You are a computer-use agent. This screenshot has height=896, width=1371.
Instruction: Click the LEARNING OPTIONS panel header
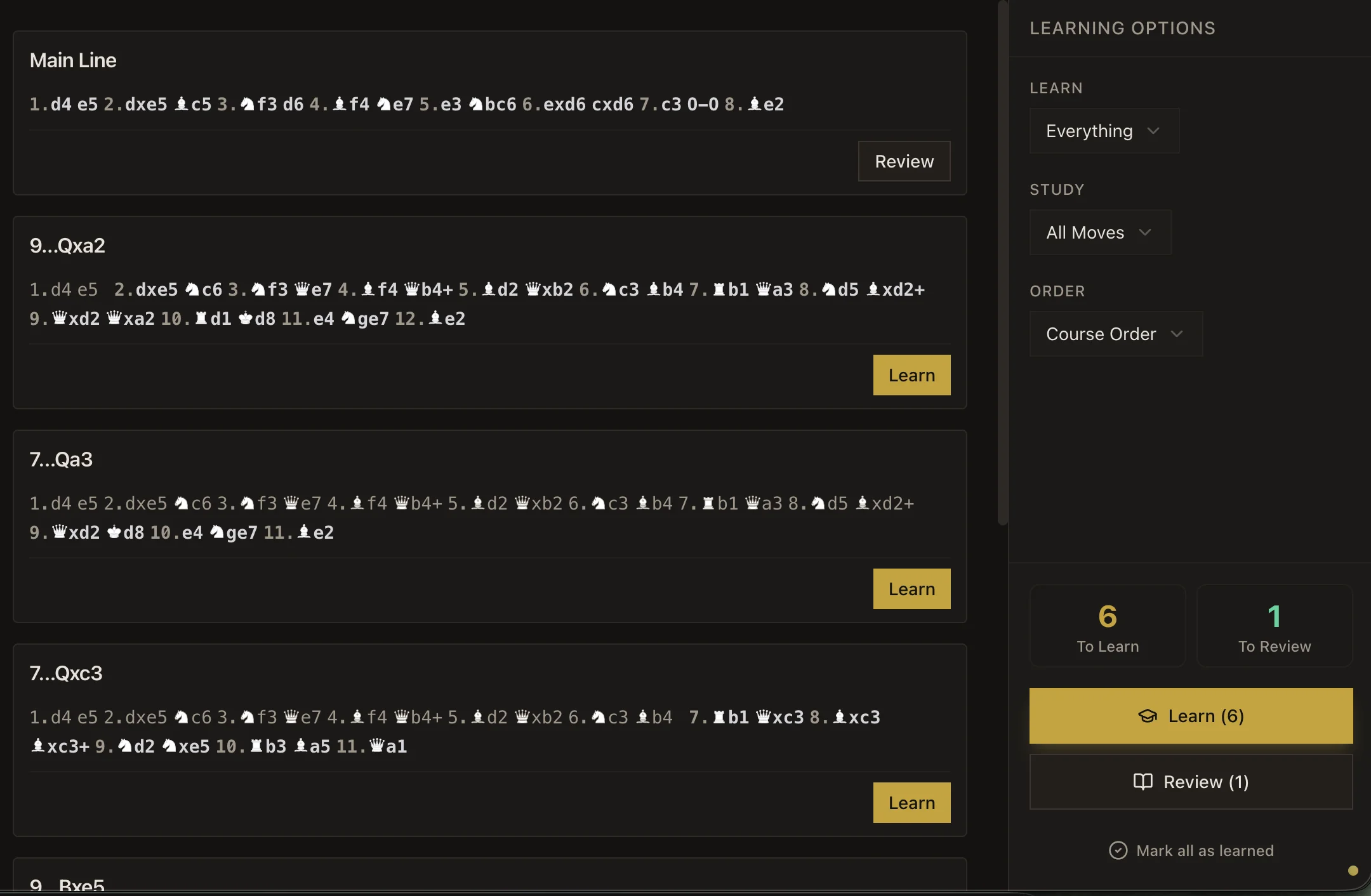tap(1122, 28)
